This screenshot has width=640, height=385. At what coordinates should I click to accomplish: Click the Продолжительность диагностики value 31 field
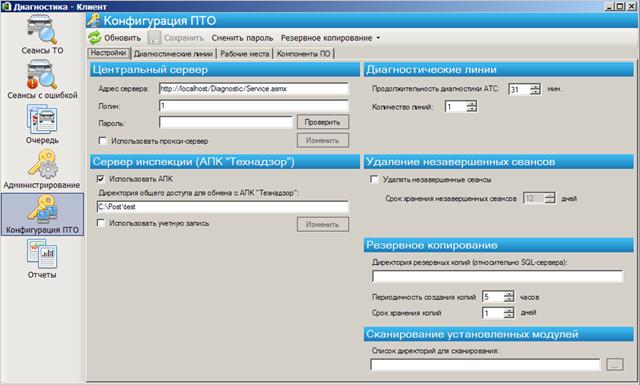519,89
